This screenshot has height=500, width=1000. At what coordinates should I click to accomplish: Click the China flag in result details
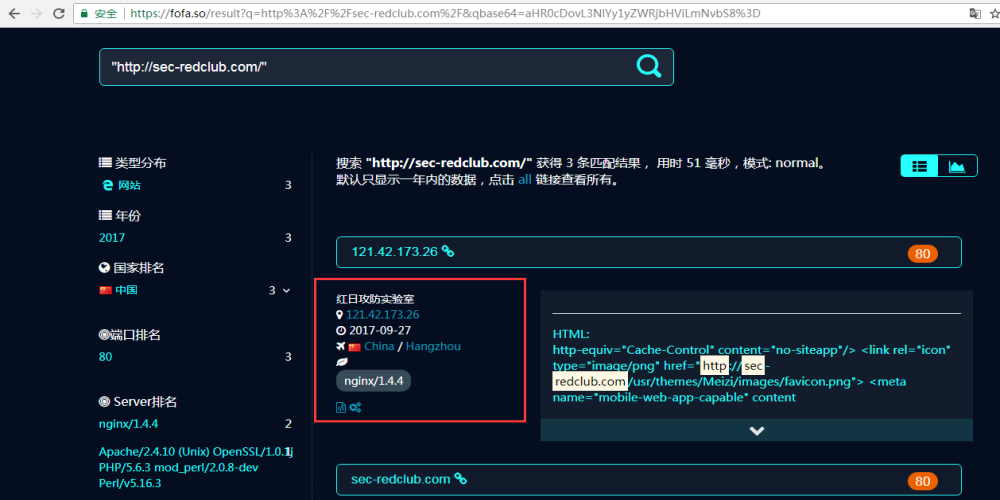tap(355, 347)
